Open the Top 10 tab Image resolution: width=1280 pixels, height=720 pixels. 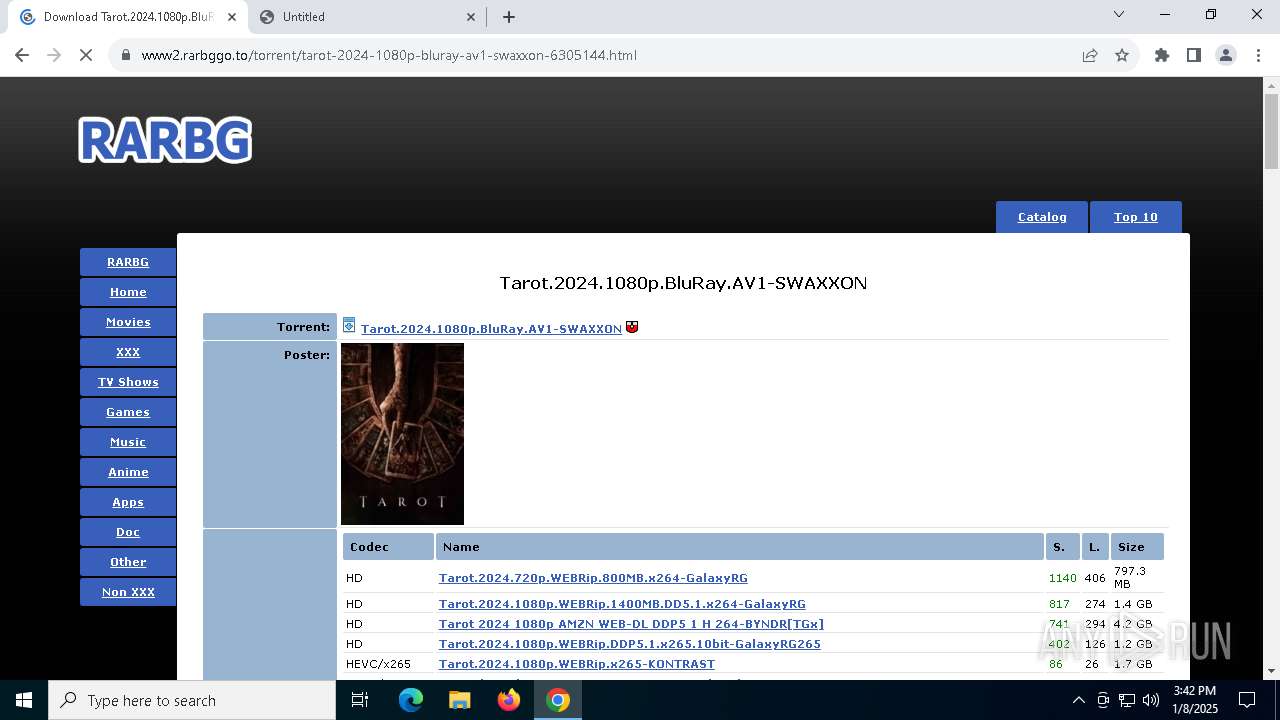[1136, 217]
